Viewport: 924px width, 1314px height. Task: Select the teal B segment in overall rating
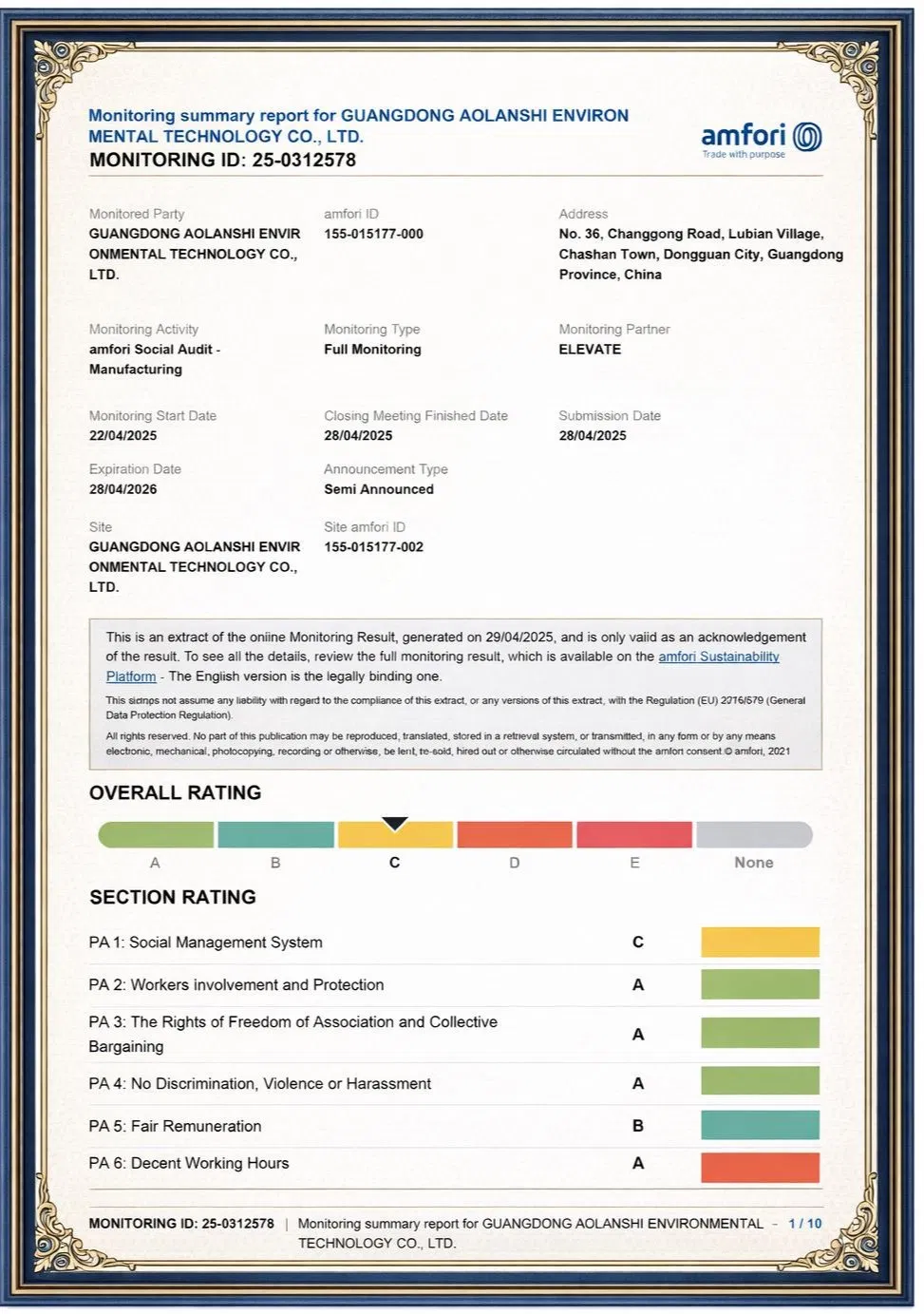(x=275, y=835)
